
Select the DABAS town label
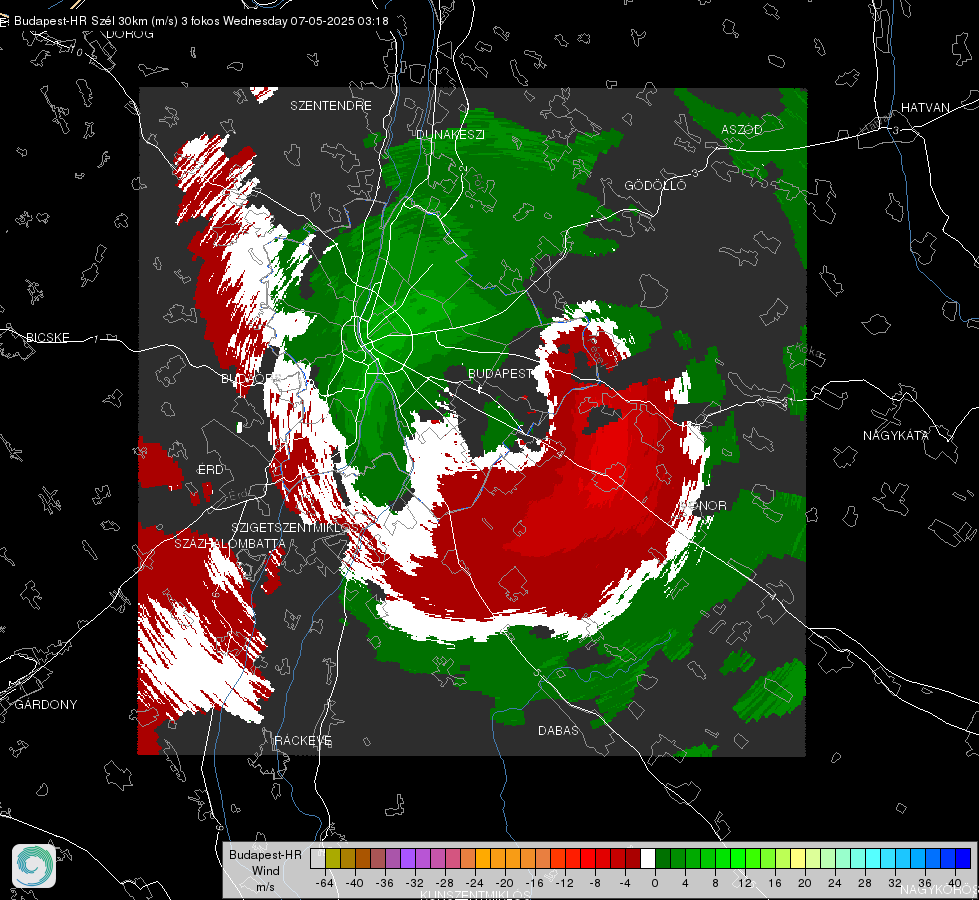tap(558, 730)
